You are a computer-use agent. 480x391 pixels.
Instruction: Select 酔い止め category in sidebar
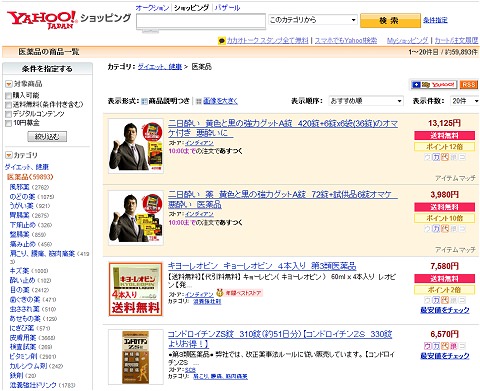[22, 280]
